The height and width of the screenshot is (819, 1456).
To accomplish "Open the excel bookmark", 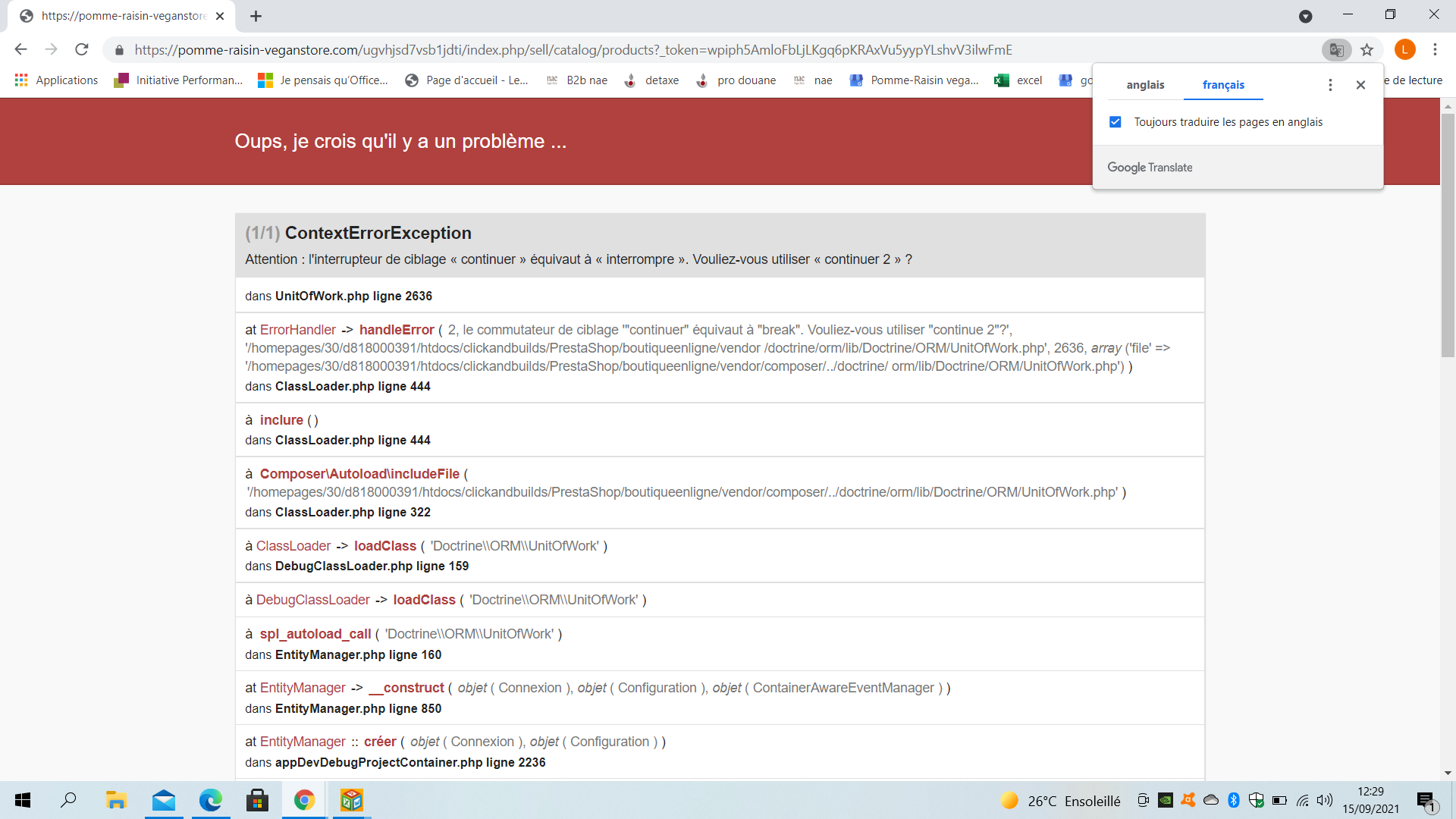I will tap(1018, 80).
